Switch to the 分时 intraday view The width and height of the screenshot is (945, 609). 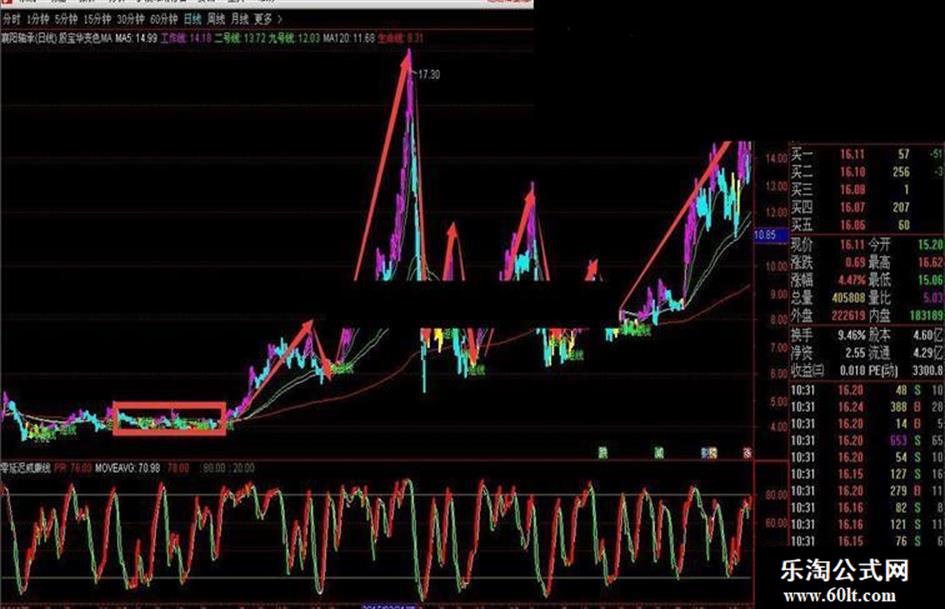(x=11, y=19)
